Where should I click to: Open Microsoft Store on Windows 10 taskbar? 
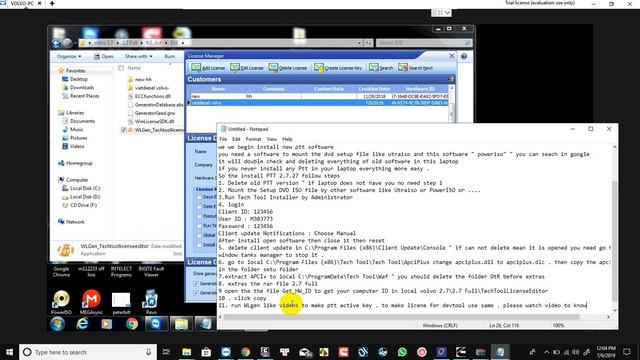coord(206,352)
